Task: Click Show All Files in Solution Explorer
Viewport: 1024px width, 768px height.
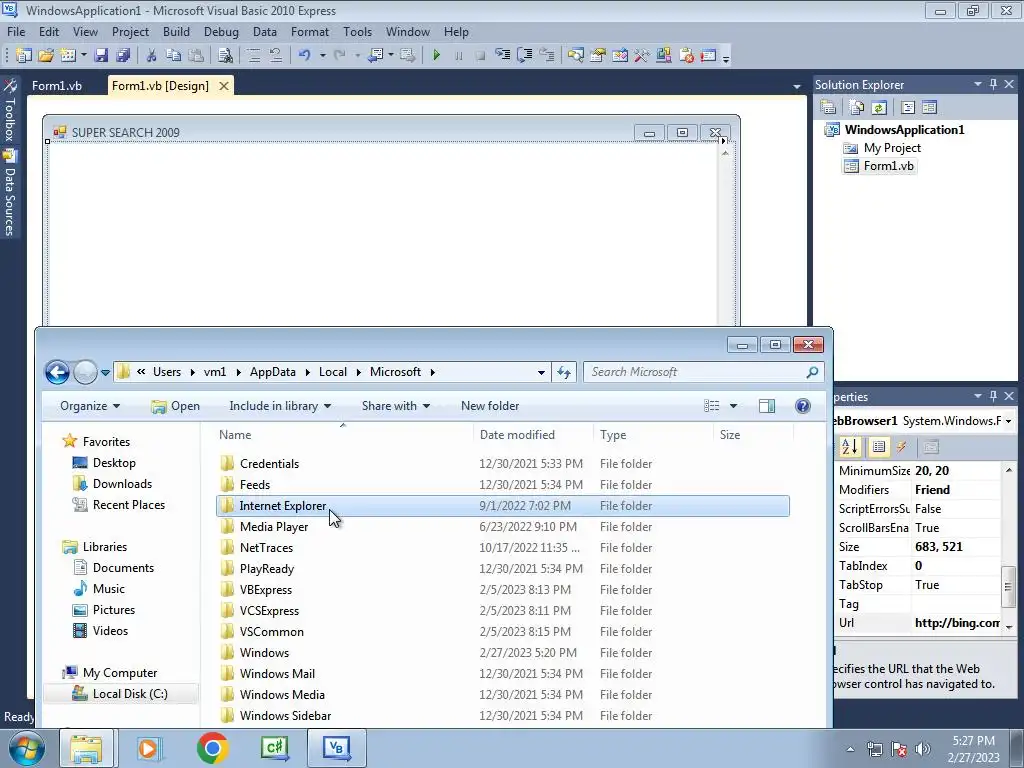Action: [857, 107]
